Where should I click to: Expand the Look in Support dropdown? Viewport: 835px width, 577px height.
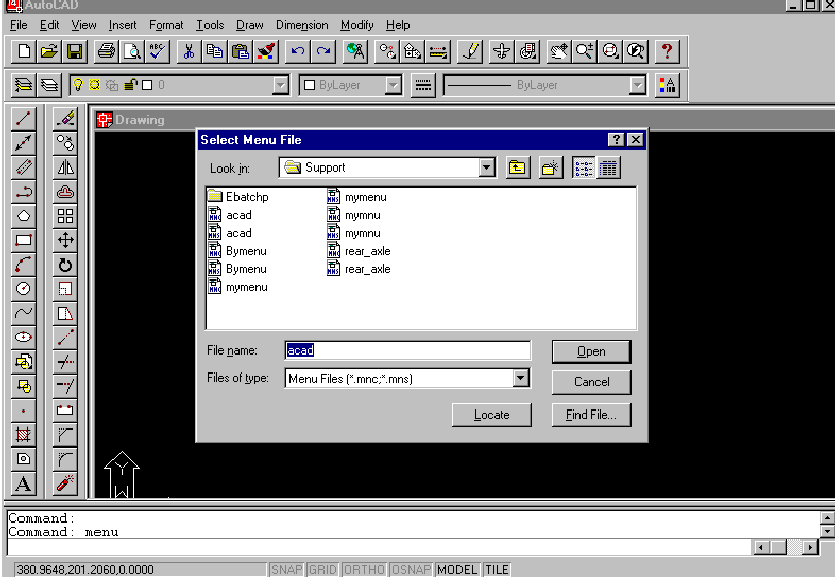point(486,168)
